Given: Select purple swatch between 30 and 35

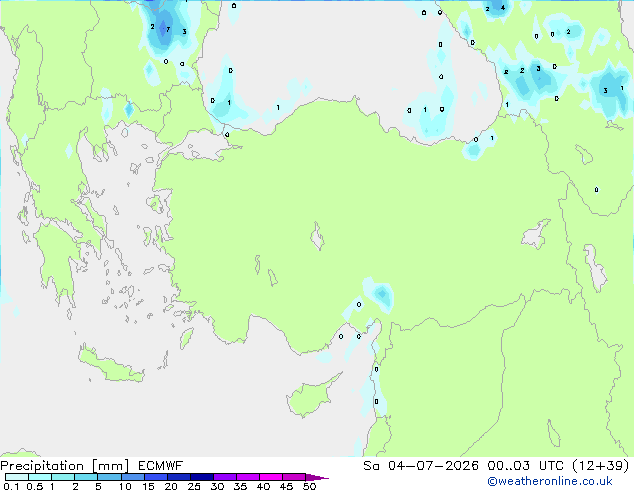Looking at the screenshot, I should 225,477.
